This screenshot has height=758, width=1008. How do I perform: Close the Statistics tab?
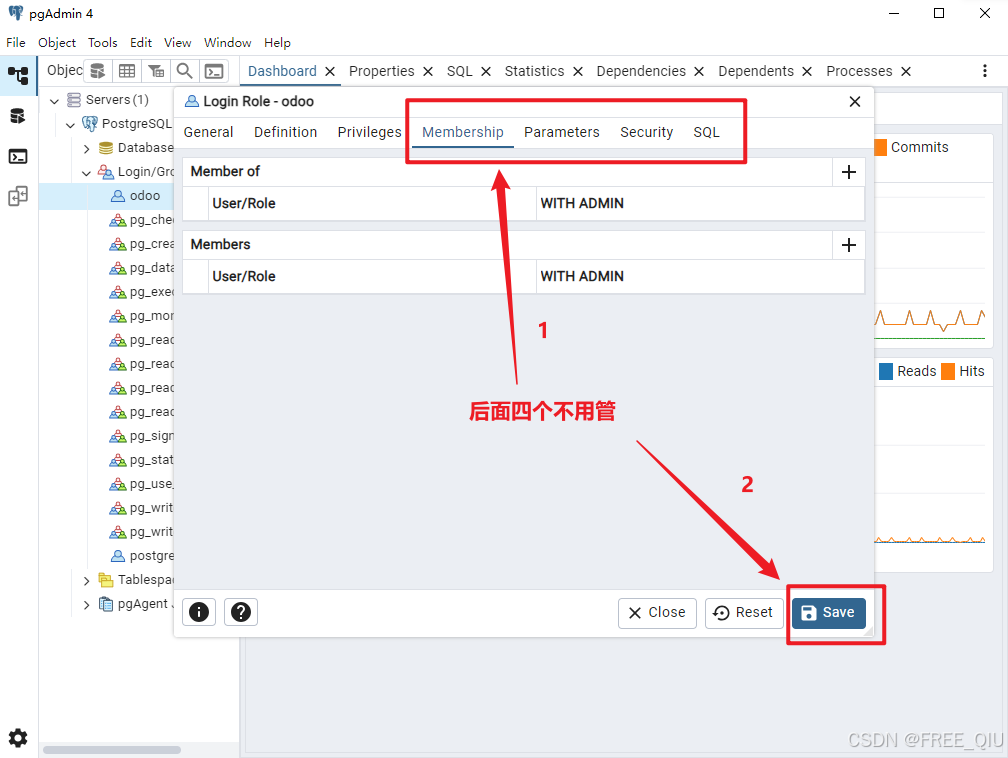pyautogui.click(x=578, y=71)
